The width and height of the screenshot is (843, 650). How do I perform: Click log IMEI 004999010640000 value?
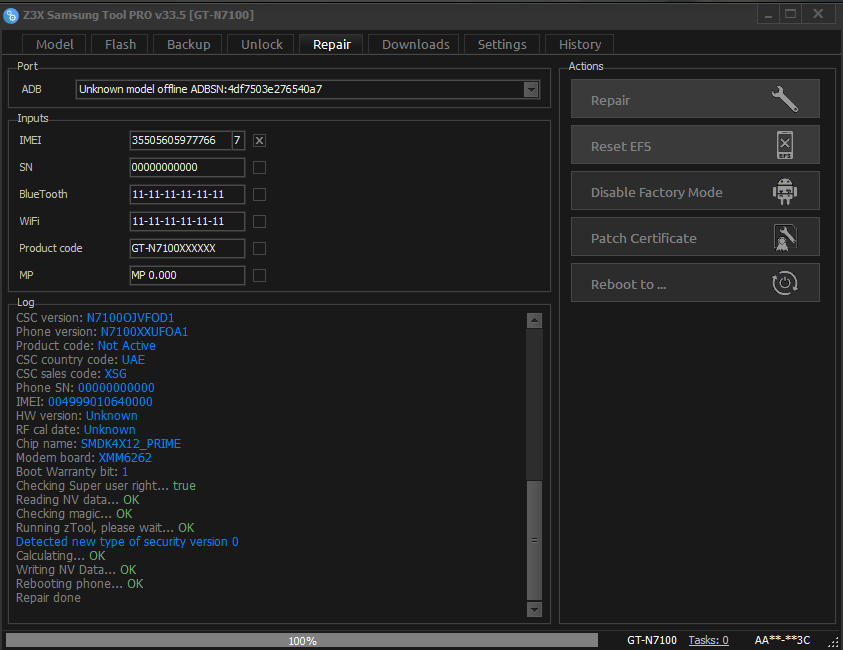100,402
